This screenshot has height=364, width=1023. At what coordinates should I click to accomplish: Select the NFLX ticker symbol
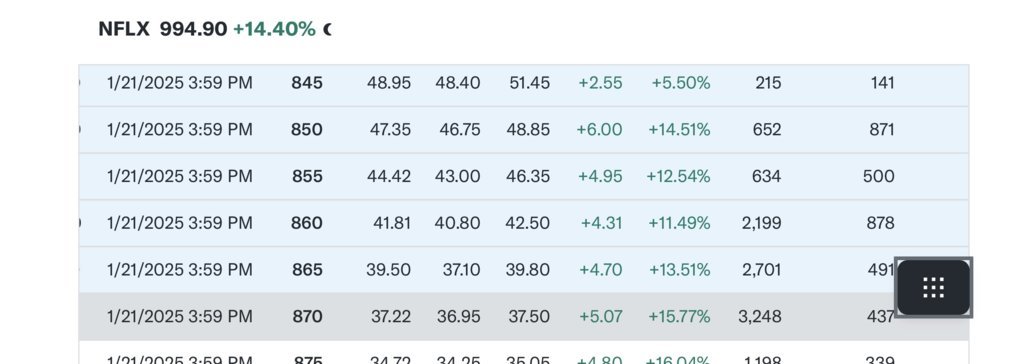tap(124, 29)
